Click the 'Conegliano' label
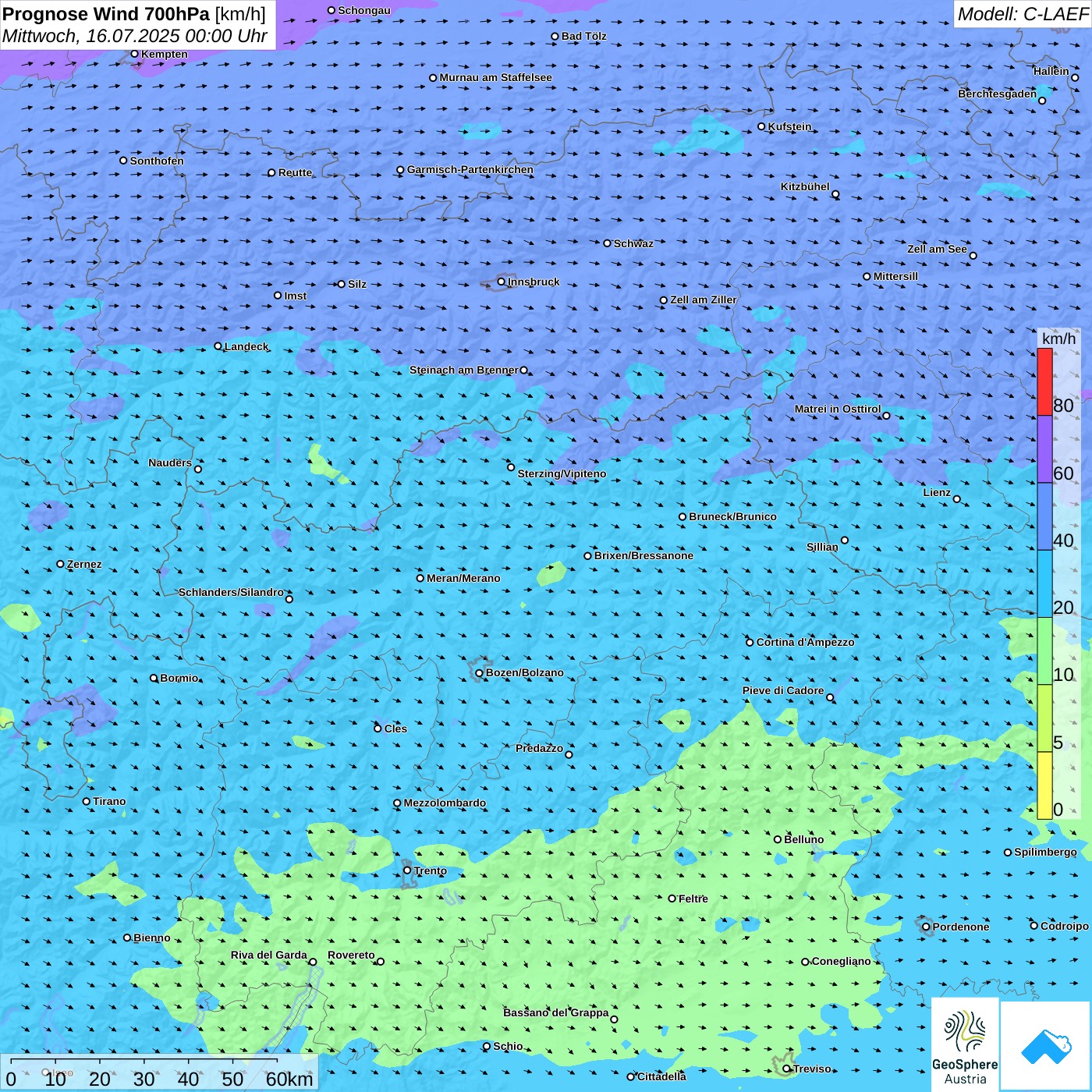This screenshot has width=1092, height=1092. [842, 961]
